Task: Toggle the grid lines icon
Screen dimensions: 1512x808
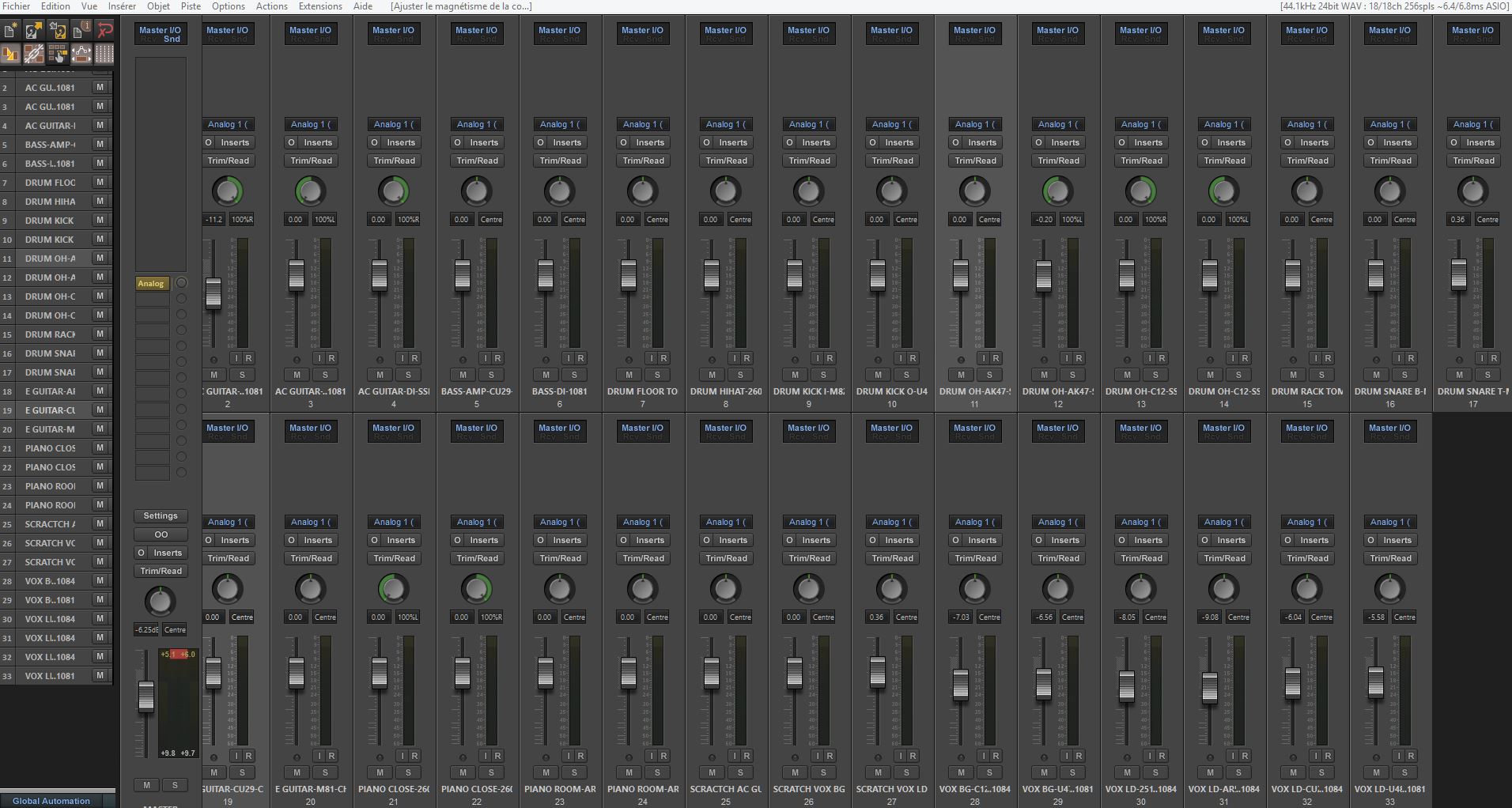Action: (x=104, y=54)
